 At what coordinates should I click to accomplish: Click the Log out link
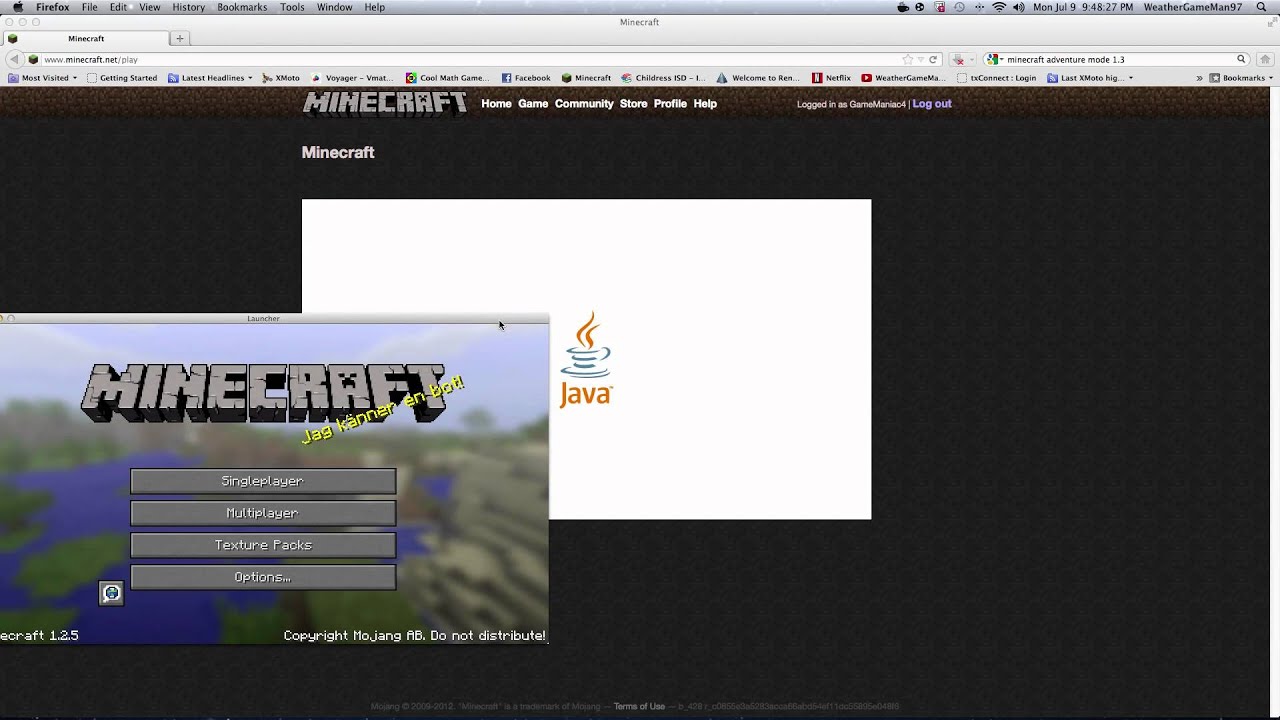932,104
